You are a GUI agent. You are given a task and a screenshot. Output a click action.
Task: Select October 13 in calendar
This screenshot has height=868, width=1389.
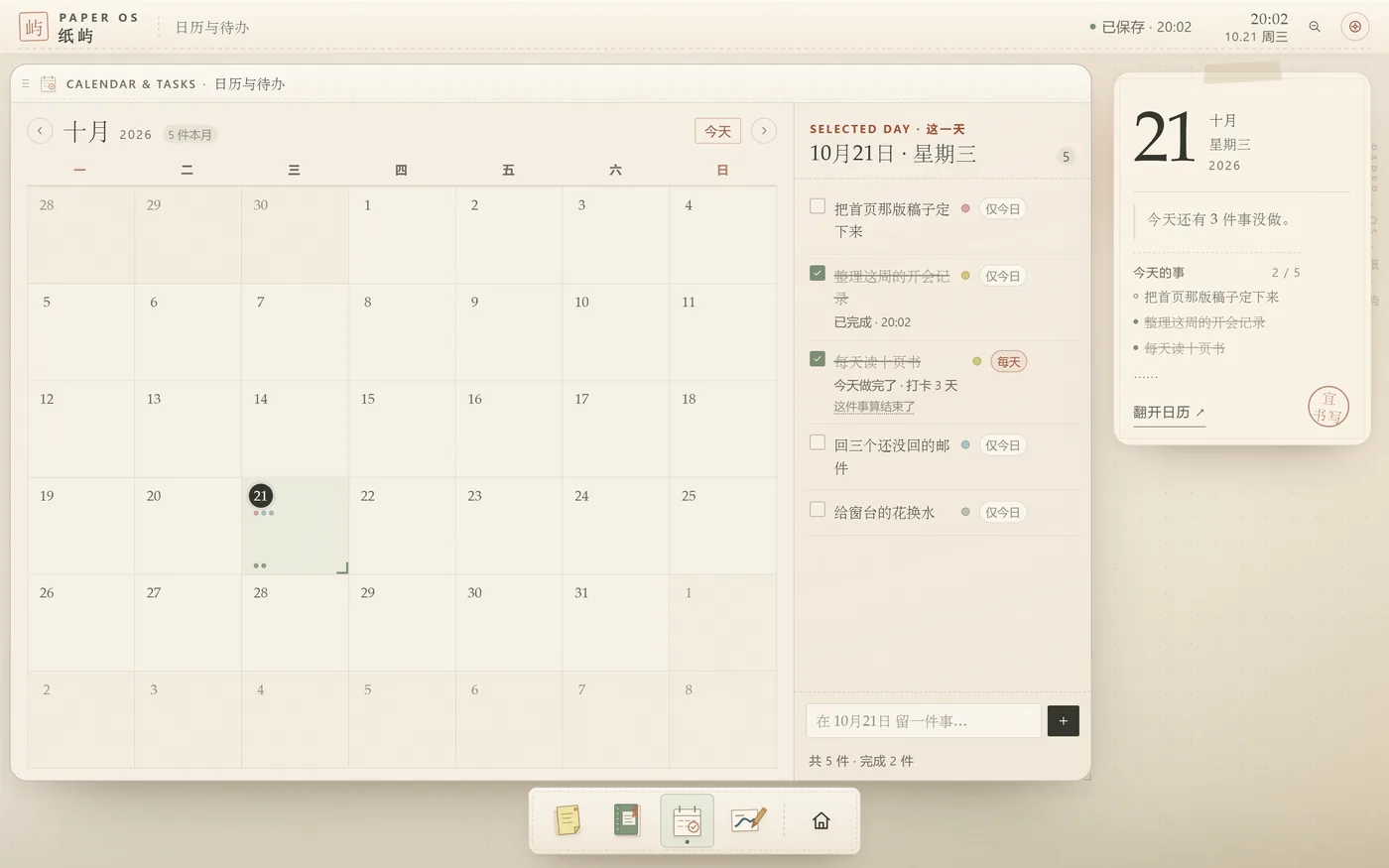tap(188, 429)
